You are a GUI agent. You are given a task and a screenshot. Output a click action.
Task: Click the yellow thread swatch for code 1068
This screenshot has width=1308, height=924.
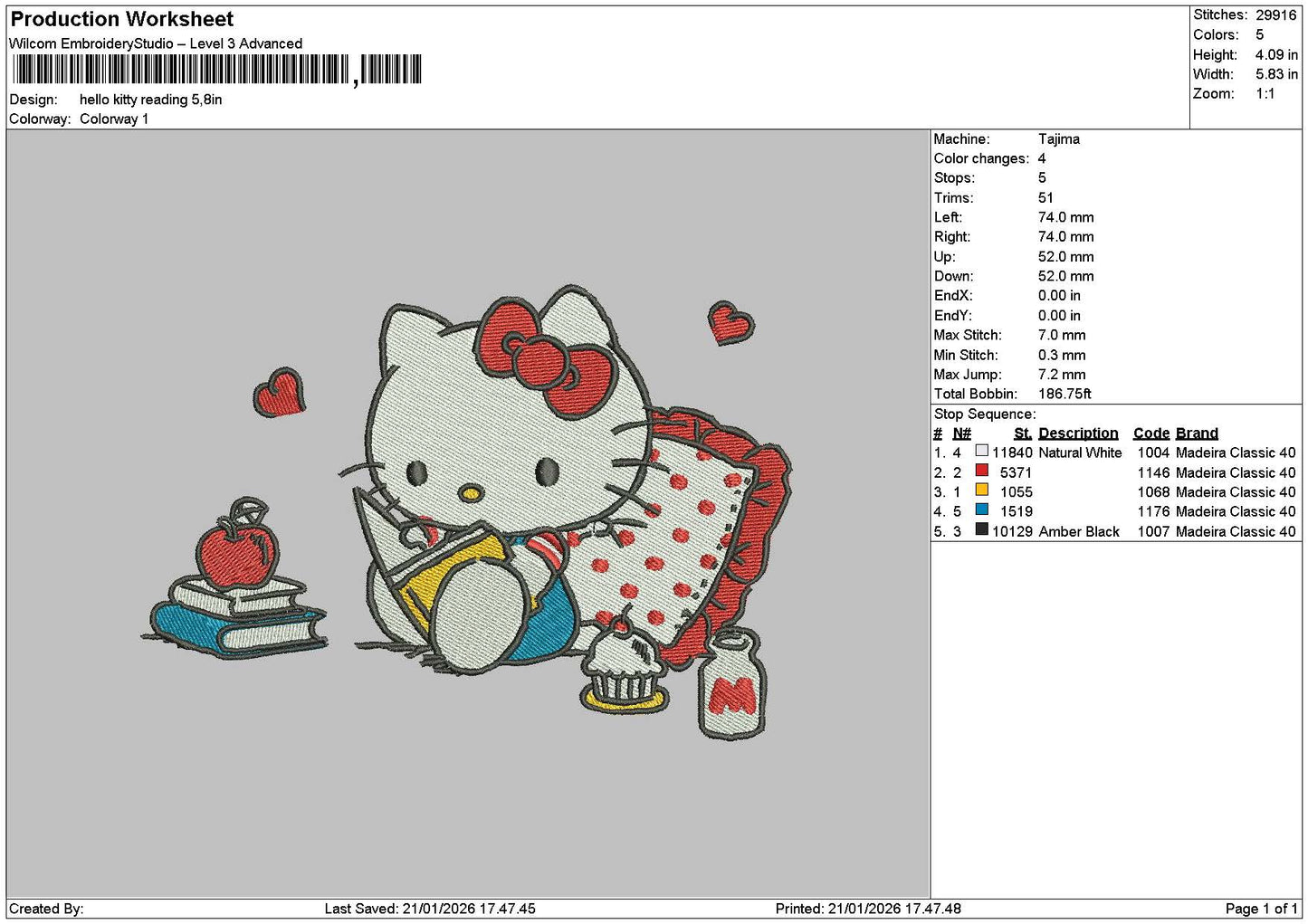pos(981,490)
